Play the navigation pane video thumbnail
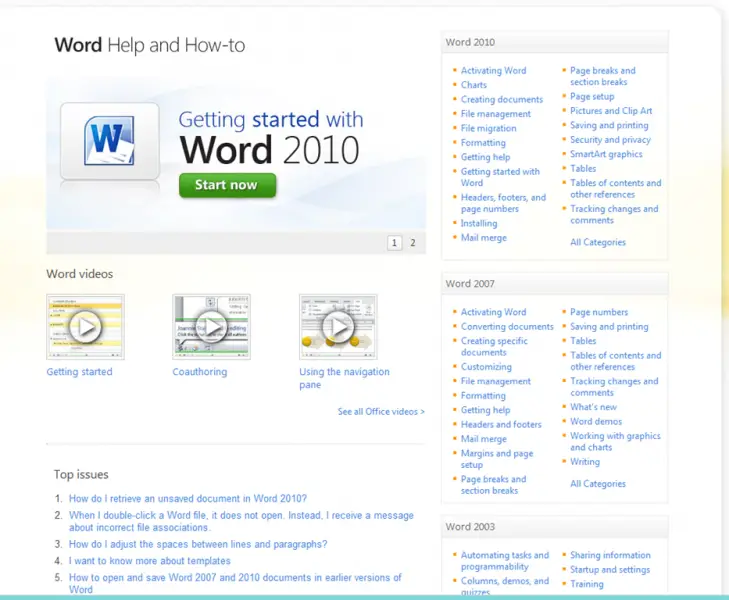The image size is (729, 600). pos(338,327)
